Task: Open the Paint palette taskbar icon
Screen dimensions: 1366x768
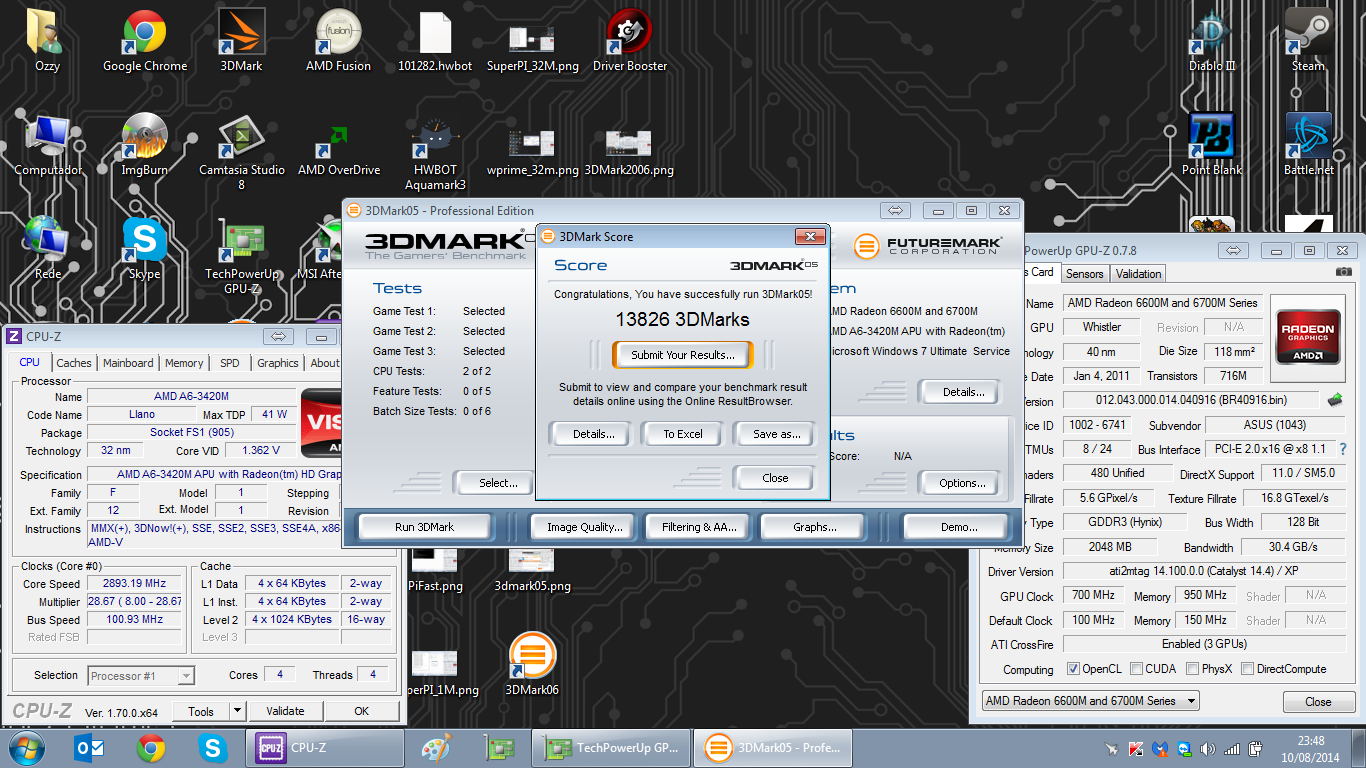Action: [x=436, y=747]
